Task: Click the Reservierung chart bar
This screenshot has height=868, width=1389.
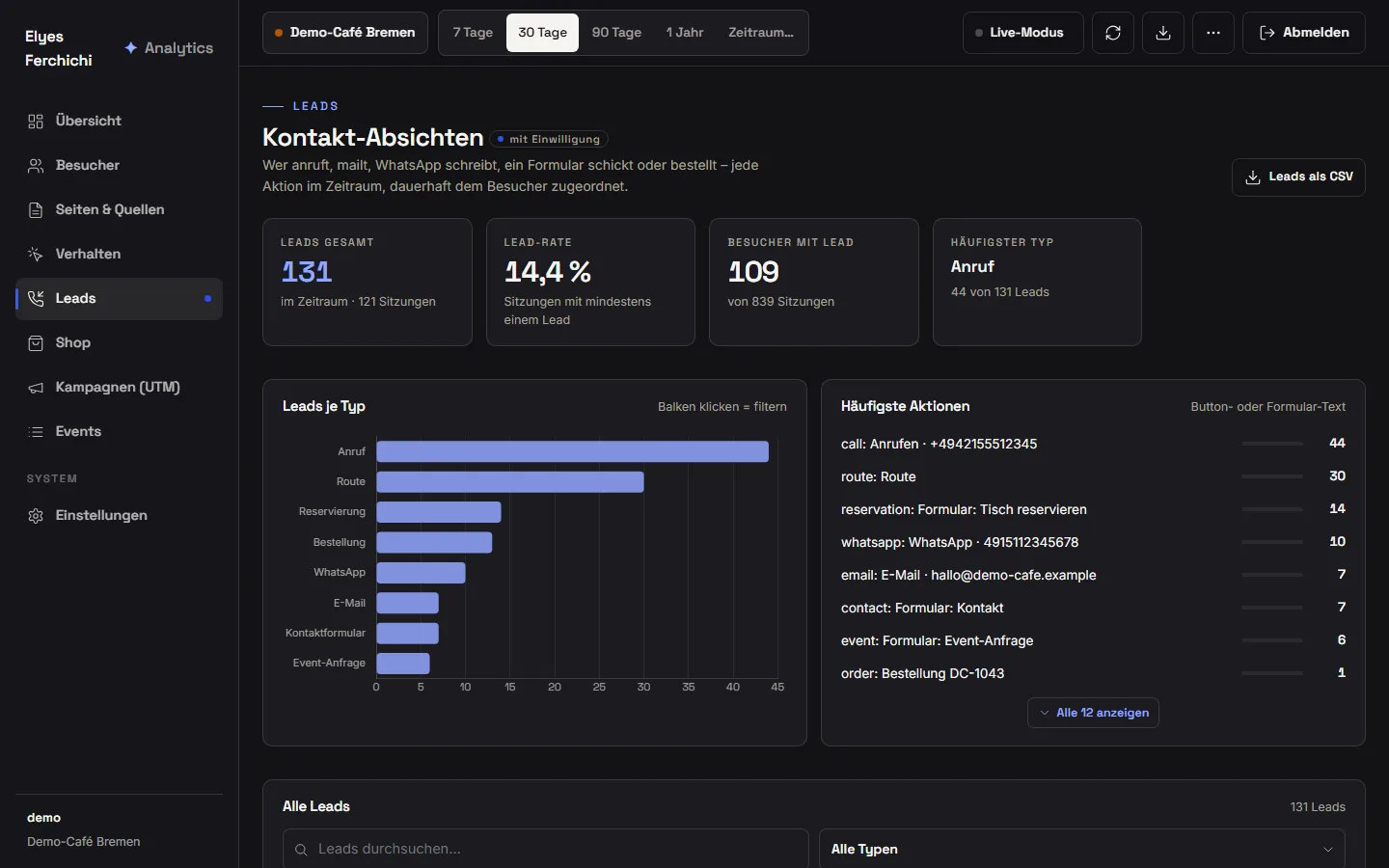Action: point(439,512)
